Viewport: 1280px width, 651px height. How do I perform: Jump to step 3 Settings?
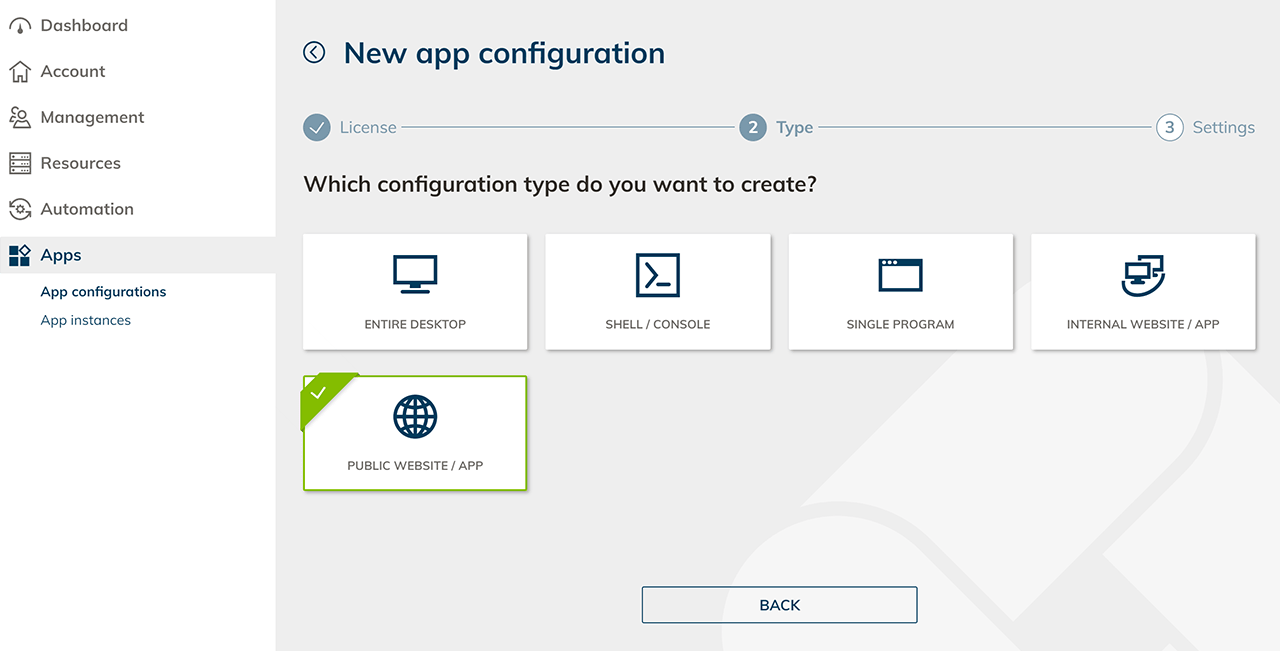(x=1169, y=128)
